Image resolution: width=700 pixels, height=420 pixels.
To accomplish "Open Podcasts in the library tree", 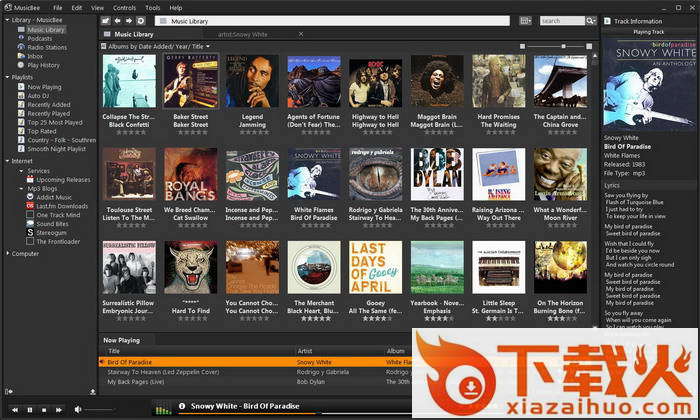I will coord(40,38).
